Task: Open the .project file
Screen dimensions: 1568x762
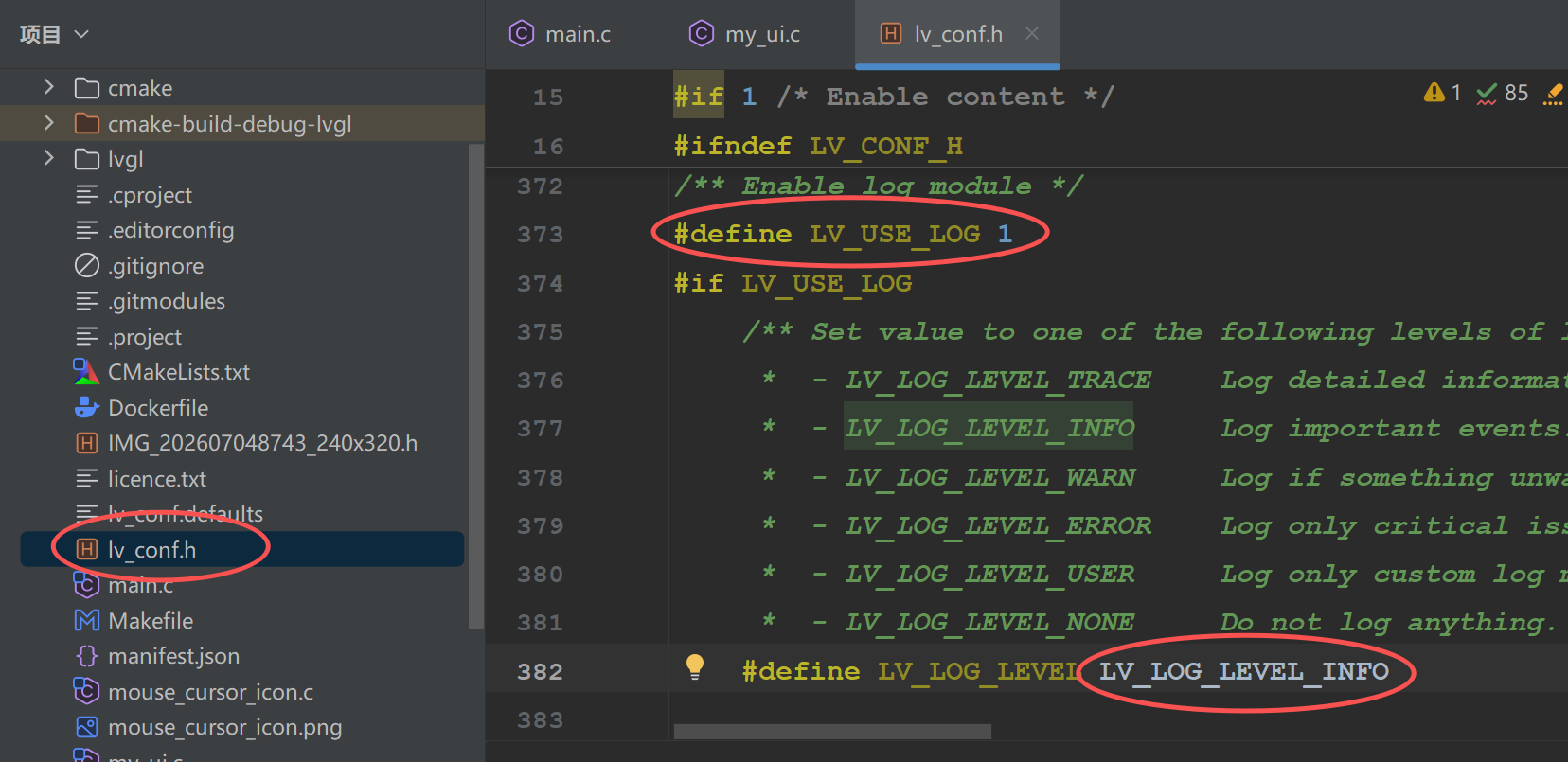Action: 145,337
